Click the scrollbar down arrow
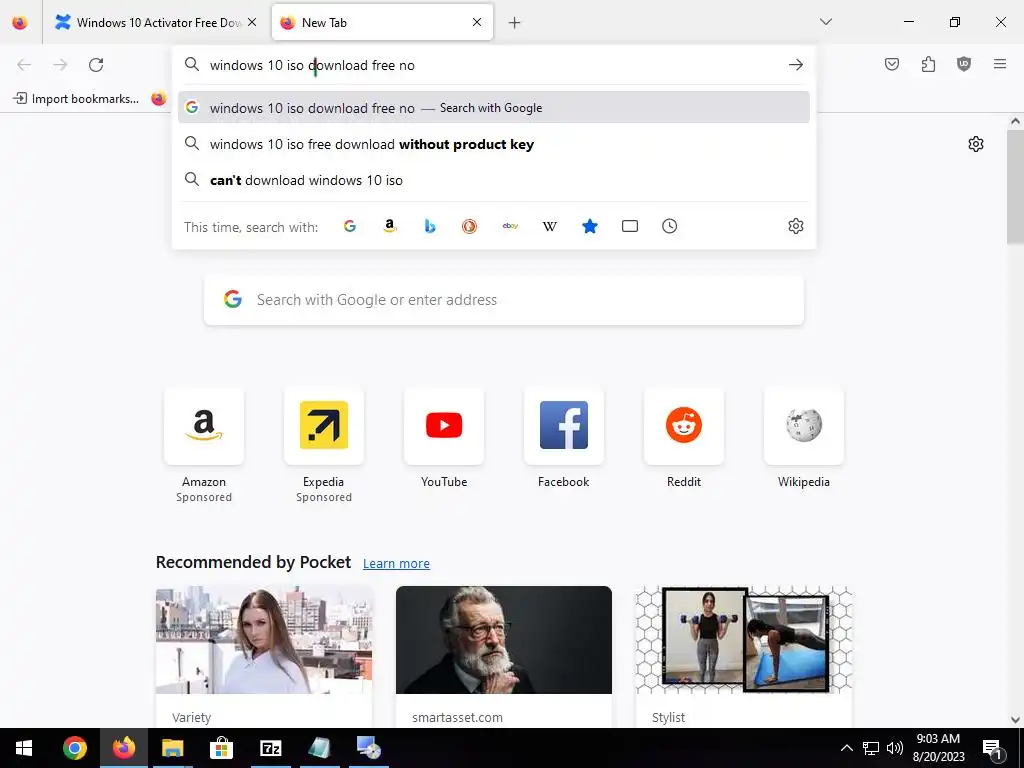The width and height of the screenshot is (1024, 768). click(1015, 720)
